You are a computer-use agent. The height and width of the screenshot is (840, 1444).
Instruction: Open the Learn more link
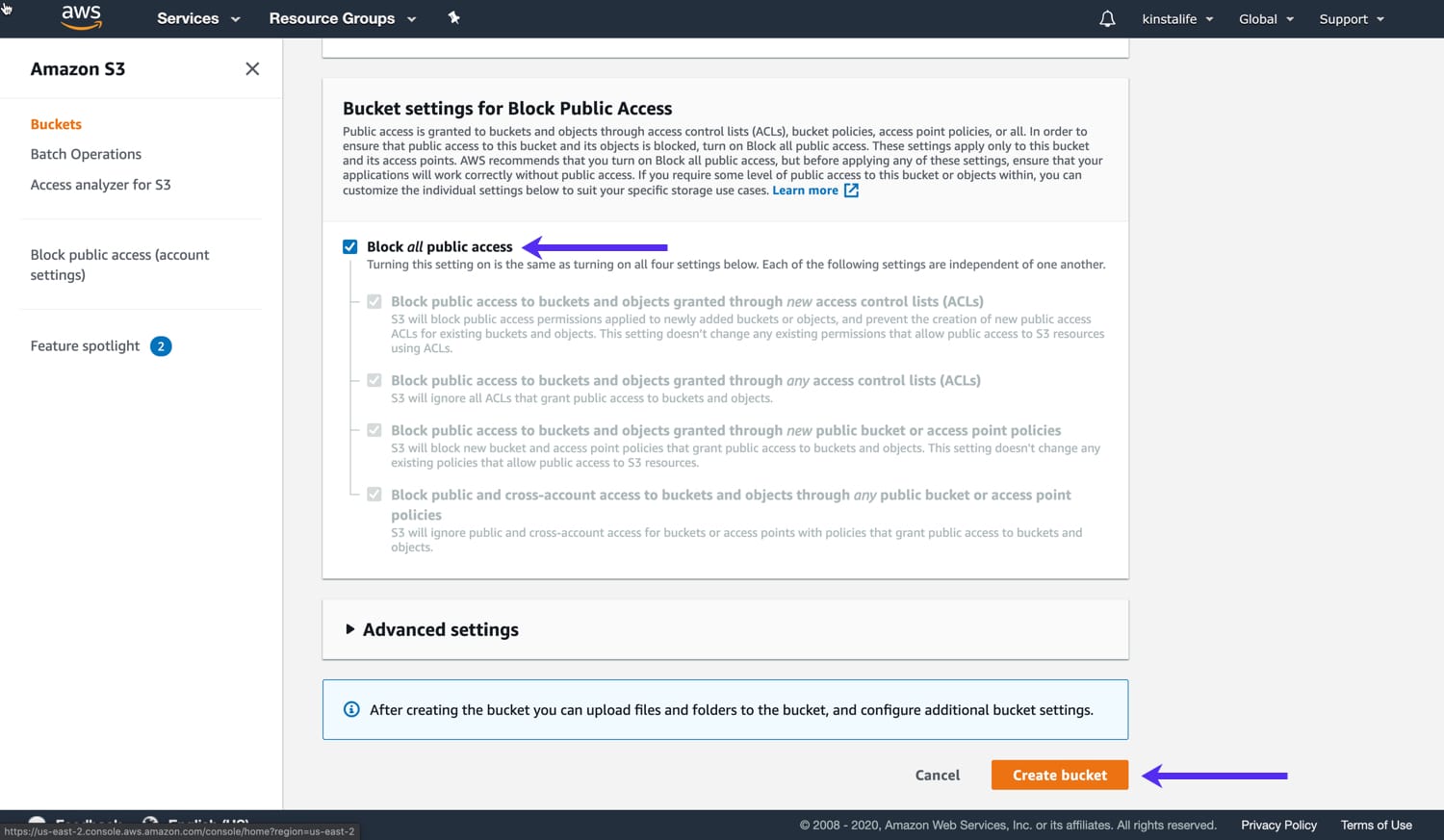pos(805,190)
